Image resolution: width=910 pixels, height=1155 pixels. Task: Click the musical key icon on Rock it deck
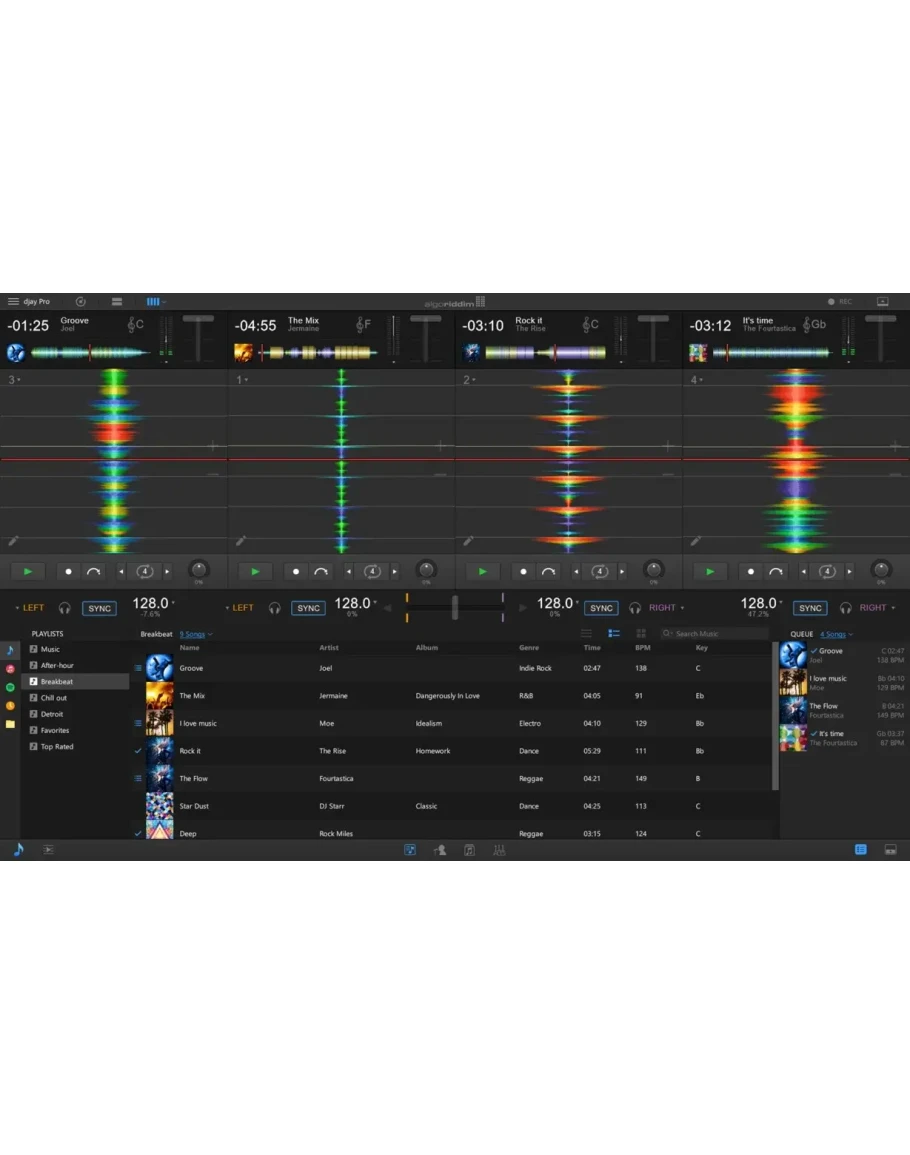tap(588, 325)
